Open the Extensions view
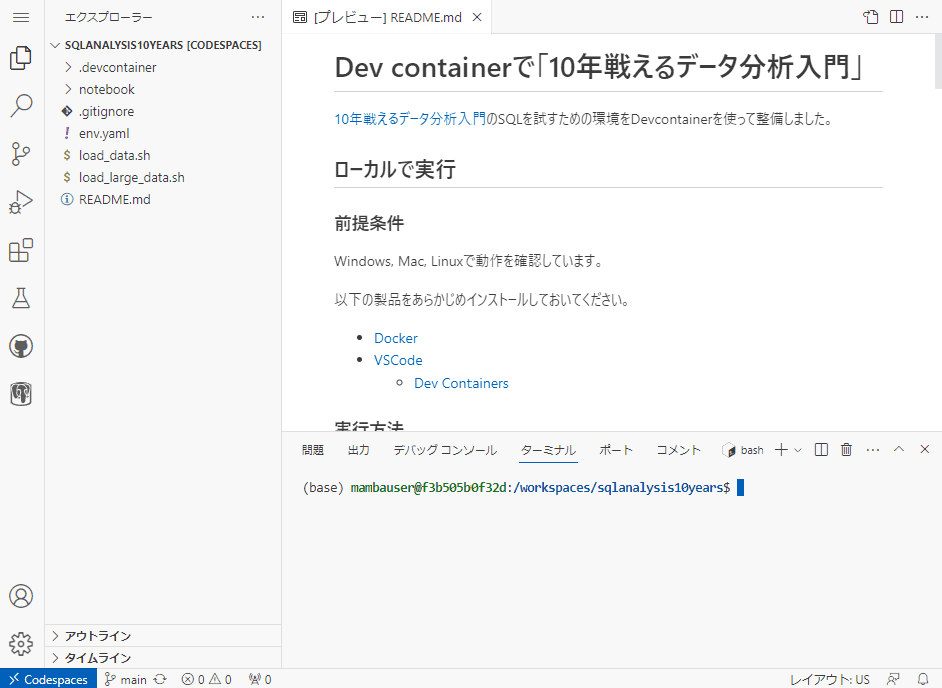This screenshot has height=688, width=942. coord(21,250)
